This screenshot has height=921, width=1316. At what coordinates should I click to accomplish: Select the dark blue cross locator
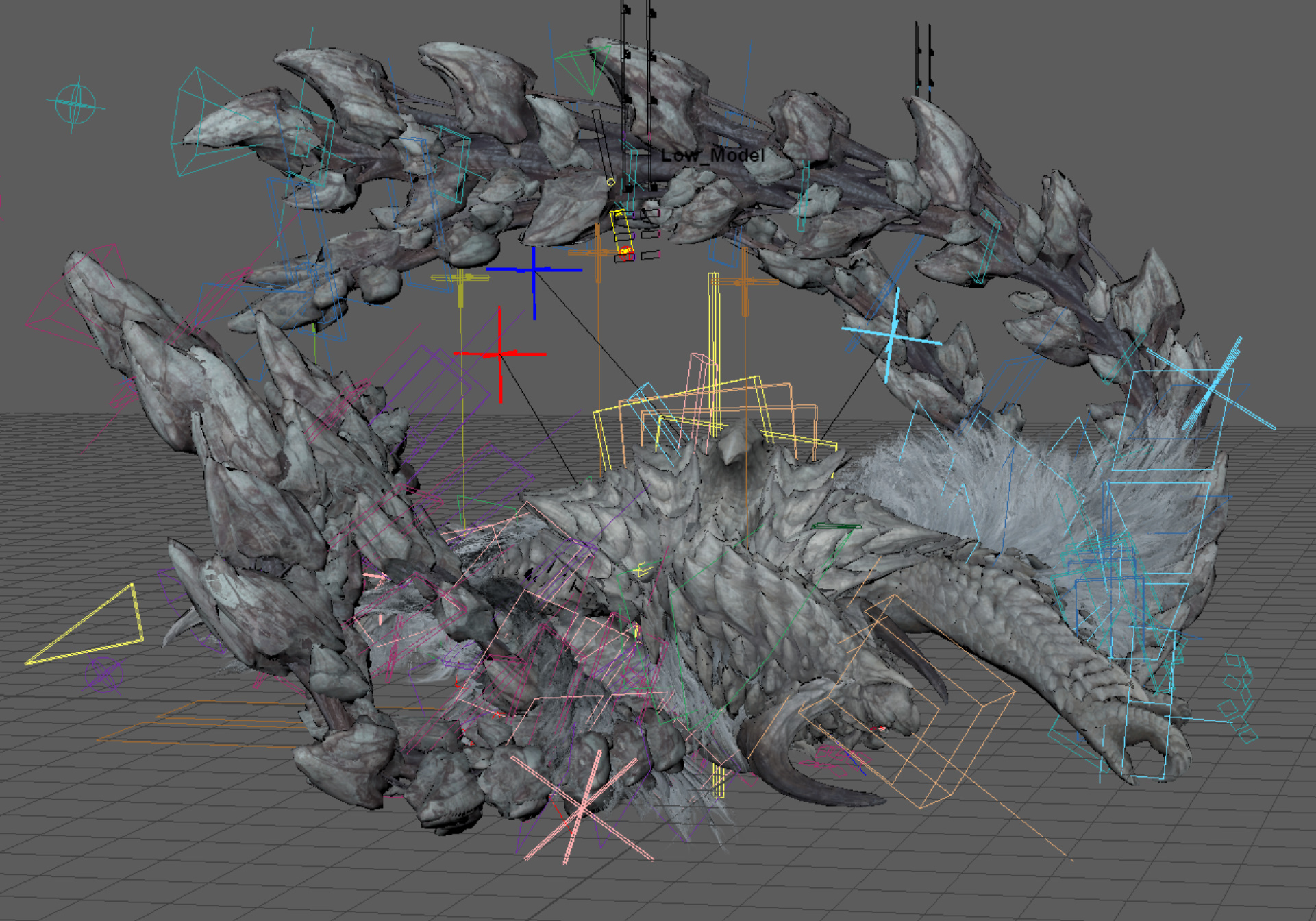tap(534, 271)
